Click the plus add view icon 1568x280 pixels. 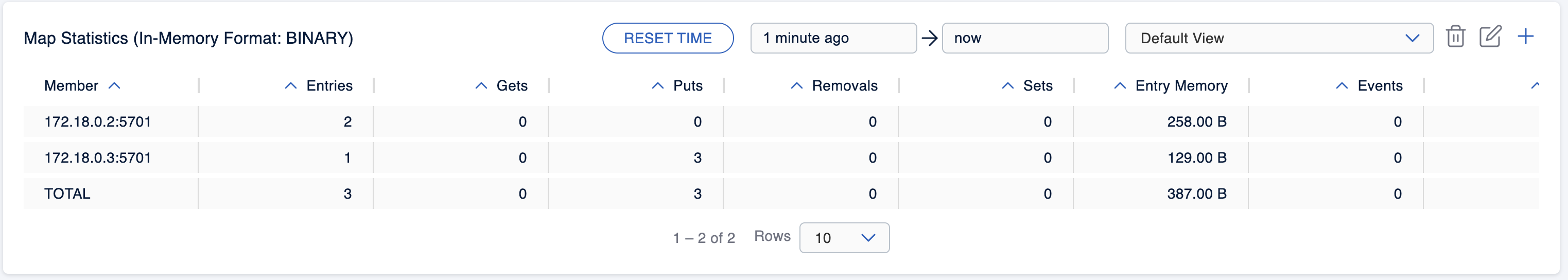tap(1525, 37)
